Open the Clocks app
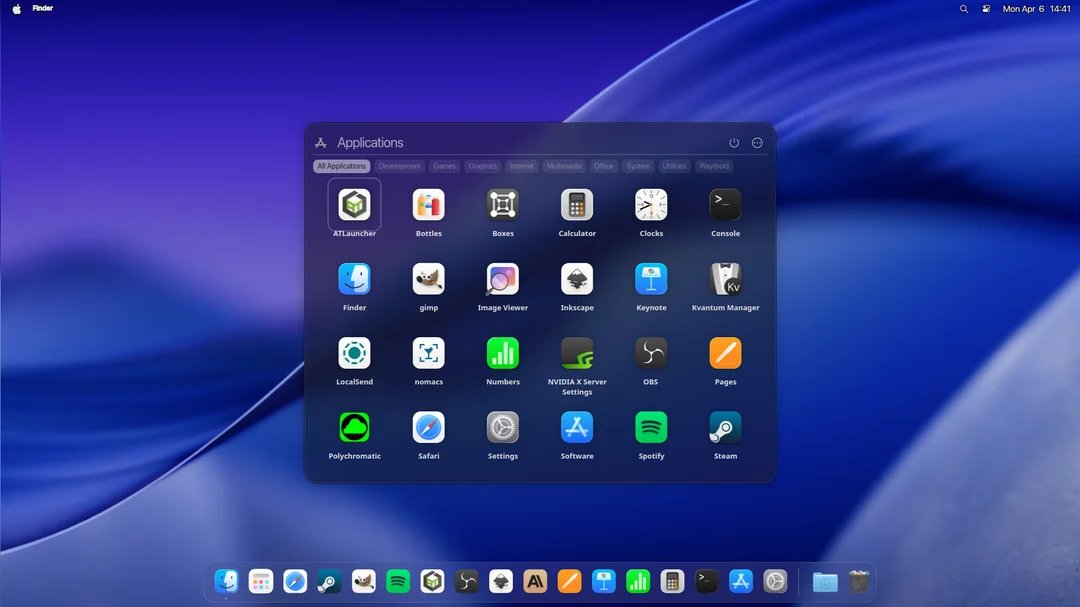This screenshot has width=1080, height=607. pos(651,206)
